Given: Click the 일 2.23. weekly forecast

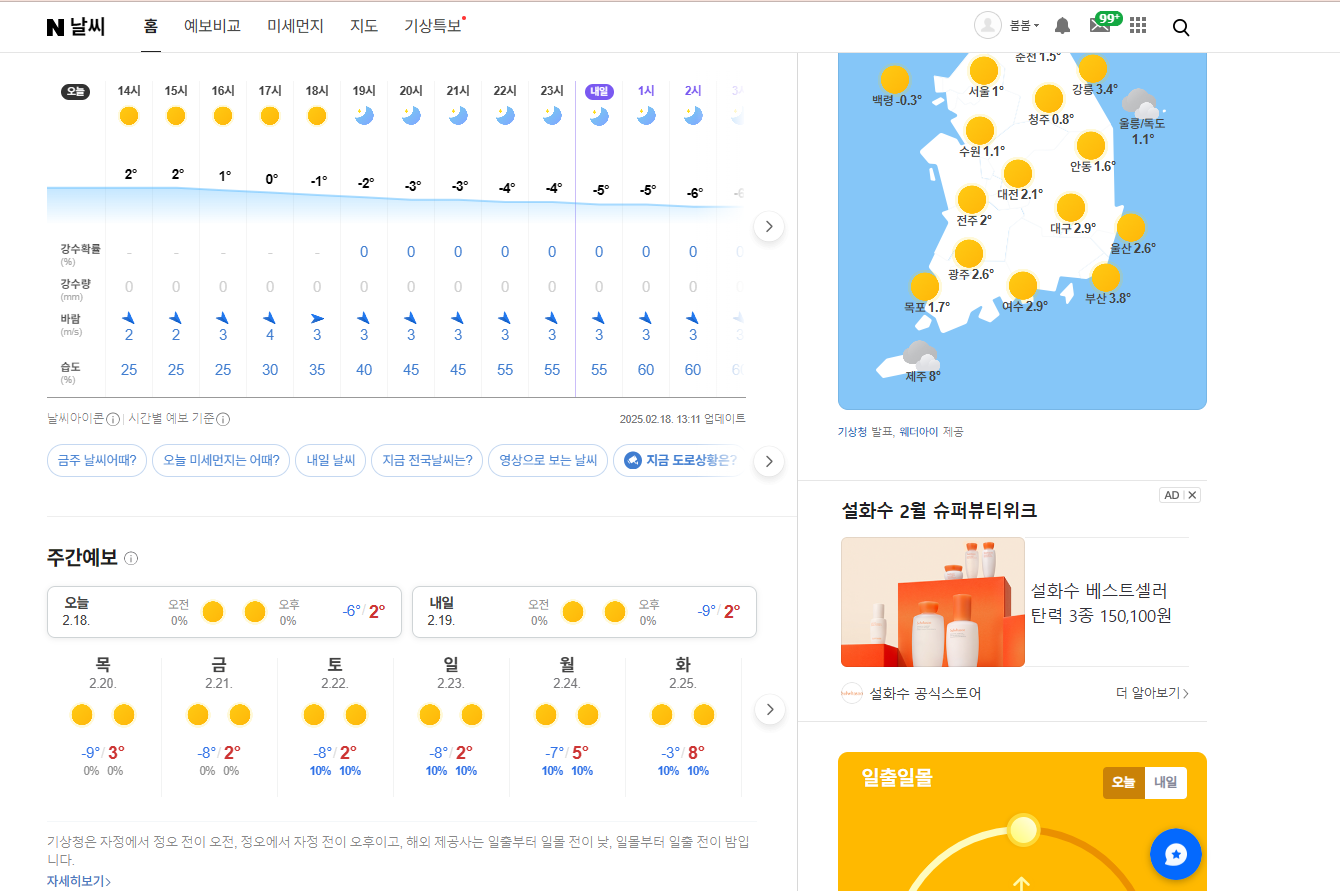Looking at the screenshot, I should 451,716.
